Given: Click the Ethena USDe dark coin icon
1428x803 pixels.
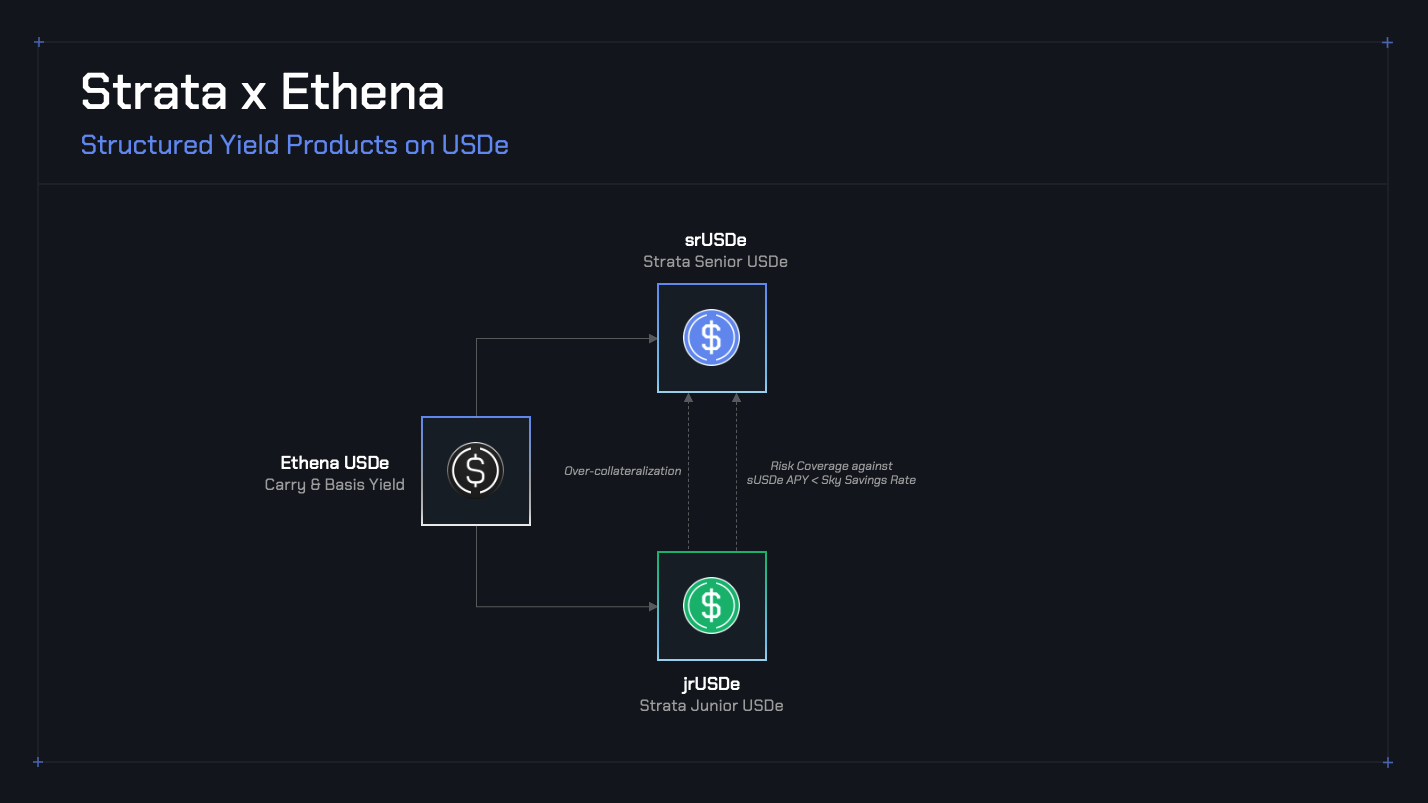Looking at the screenshot, I should pos(476,470).
